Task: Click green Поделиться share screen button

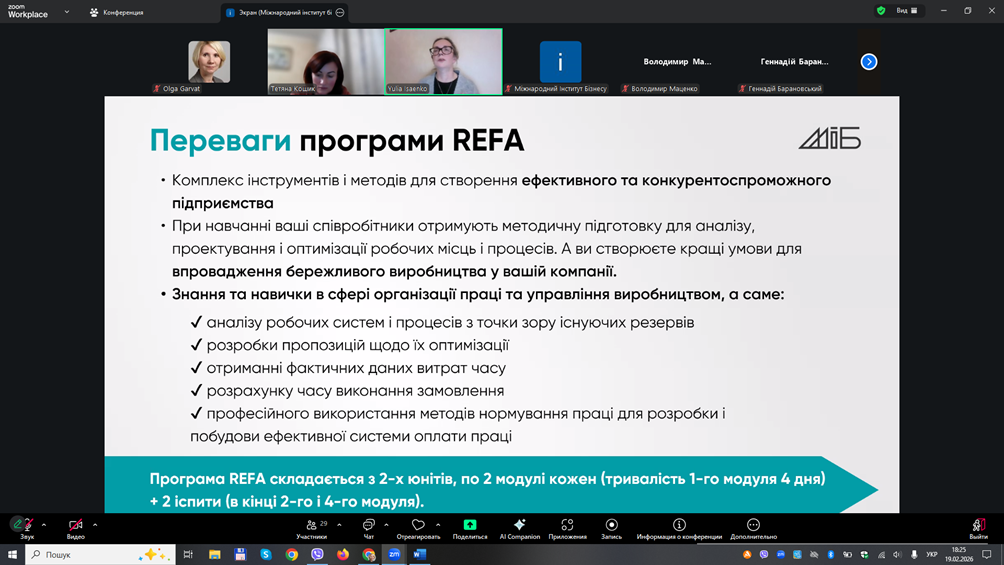Action: tap(469, 527)
